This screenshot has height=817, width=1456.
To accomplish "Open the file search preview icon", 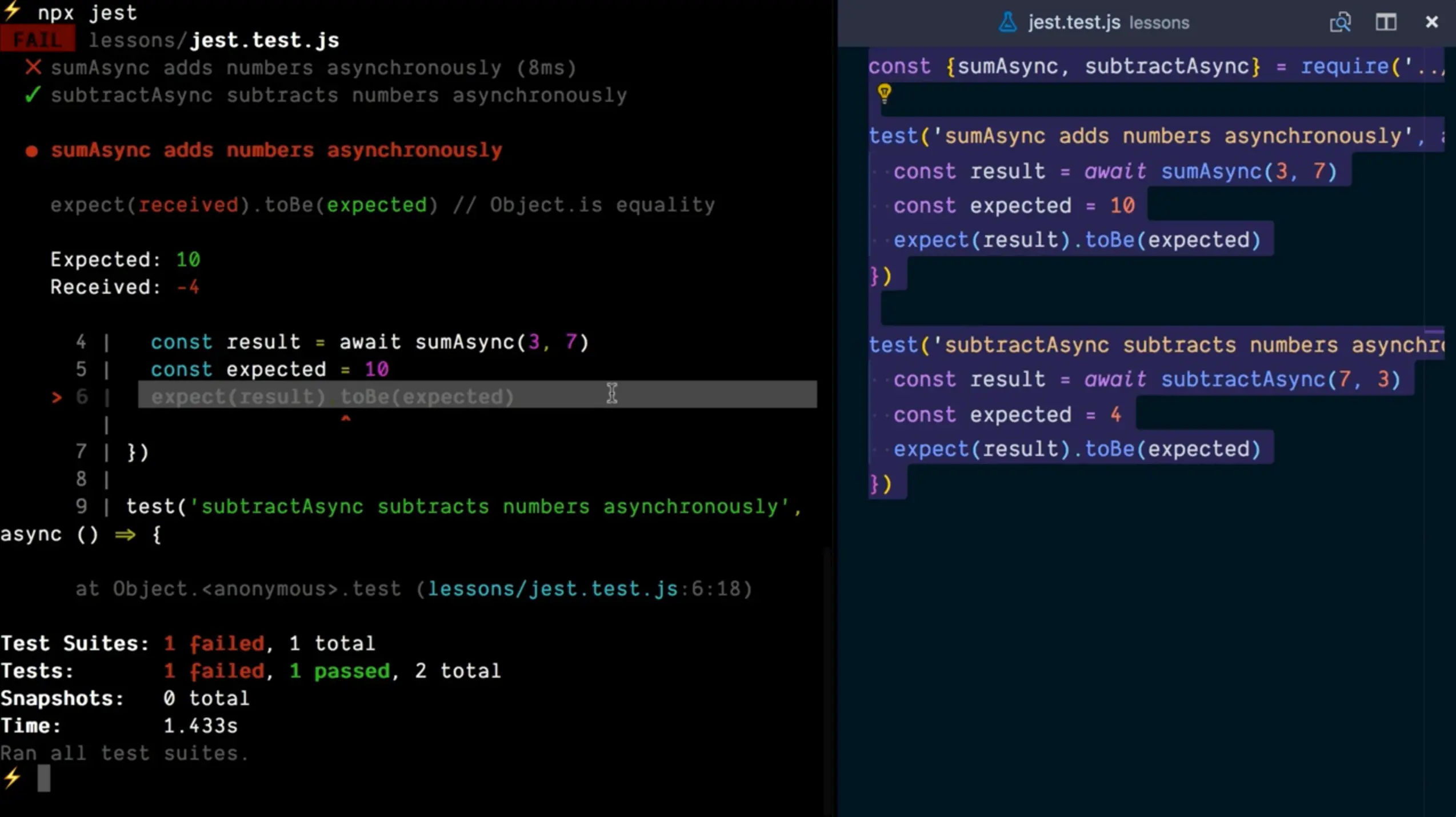I will (1339, 23).
